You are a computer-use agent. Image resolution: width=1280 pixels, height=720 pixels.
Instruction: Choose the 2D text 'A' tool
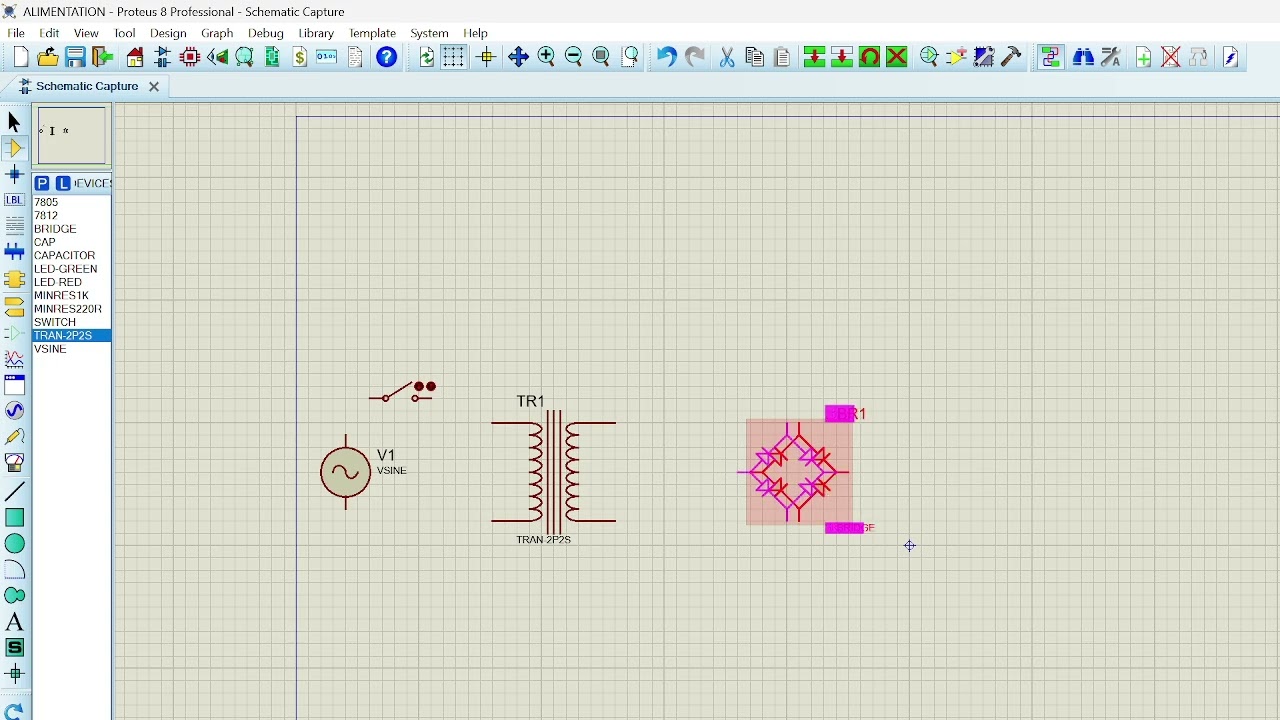[x=14, y=622]
